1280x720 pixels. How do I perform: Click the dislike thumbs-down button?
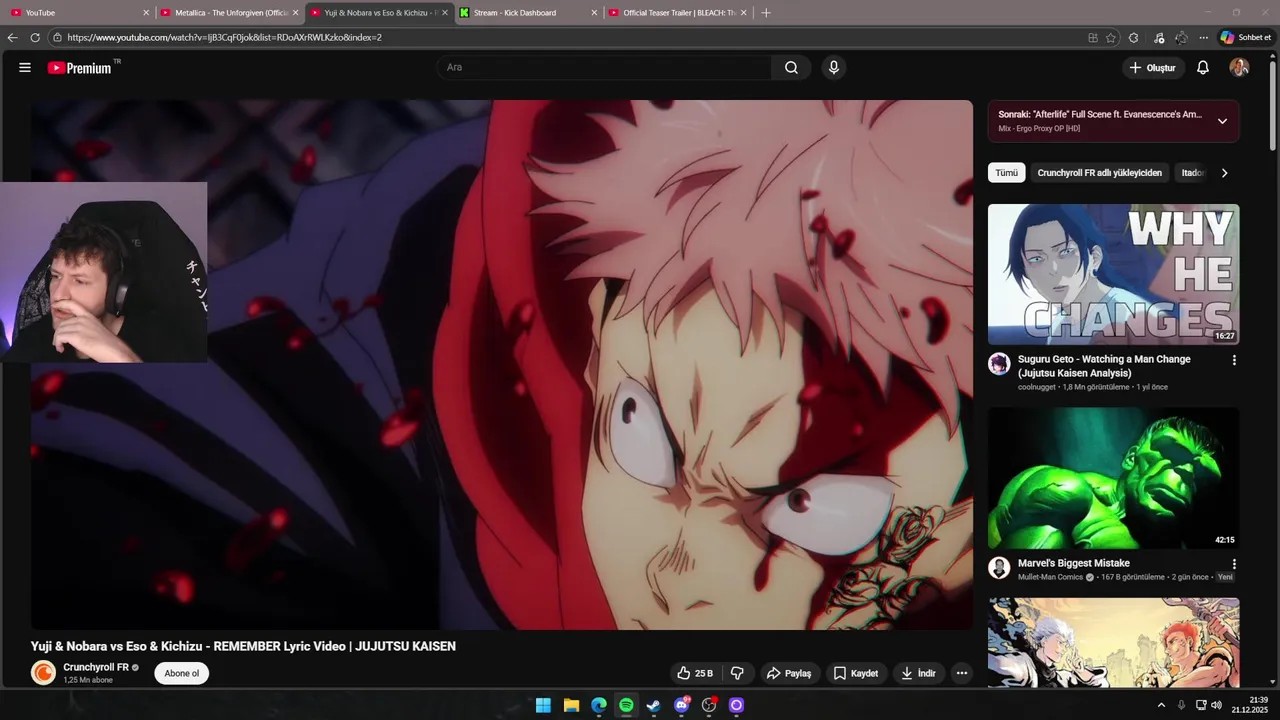pyautogui.click(x=737, y=673)
